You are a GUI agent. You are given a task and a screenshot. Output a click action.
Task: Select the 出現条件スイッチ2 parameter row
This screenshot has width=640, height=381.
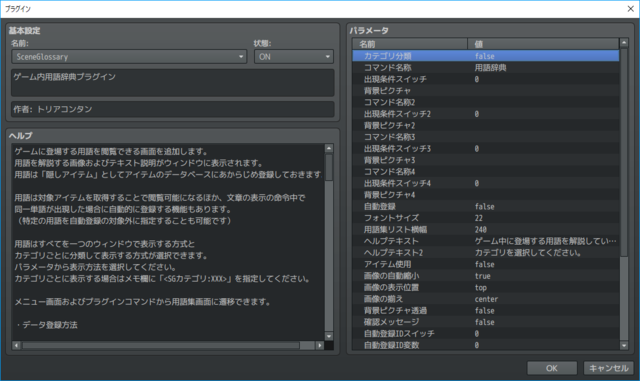pos(486,114)
